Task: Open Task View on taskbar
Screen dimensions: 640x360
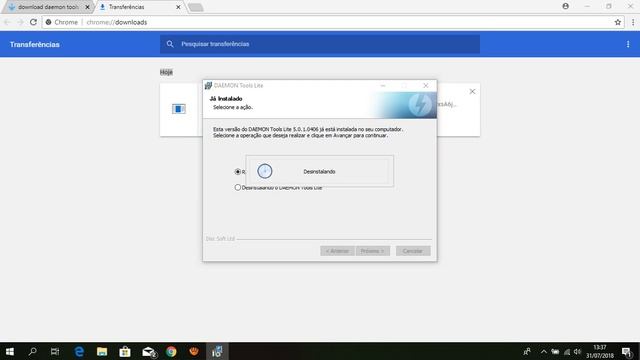Action: click(x=55, y=351)
